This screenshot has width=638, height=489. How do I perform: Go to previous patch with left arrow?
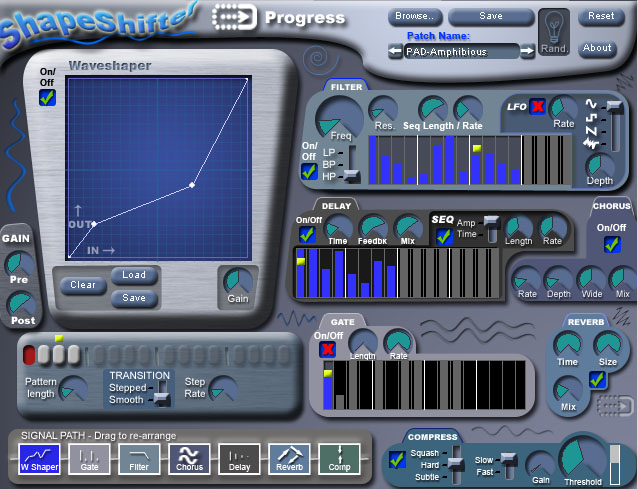click(x=395, y=52)
